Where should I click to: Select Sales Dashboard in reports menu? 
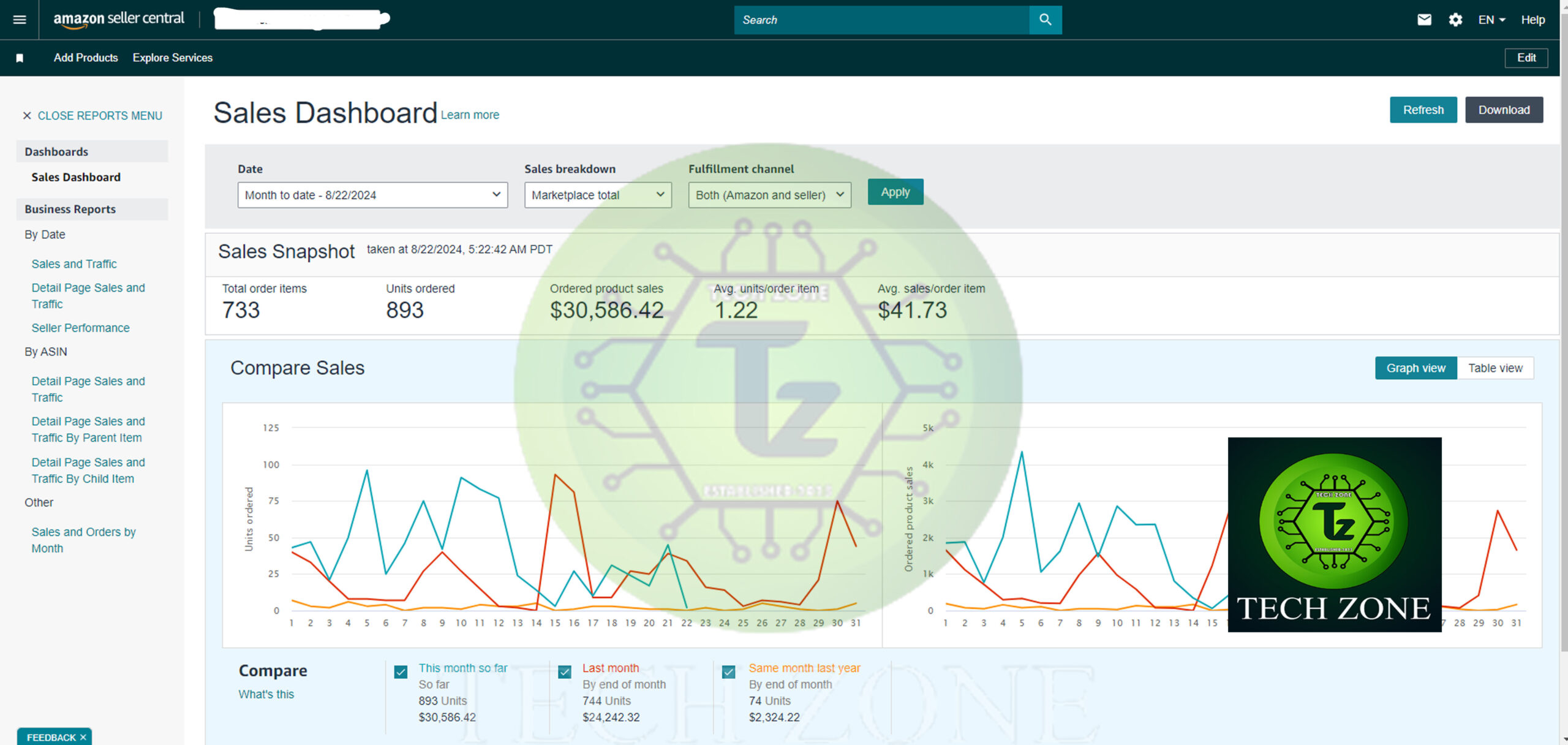pos(76,177)
